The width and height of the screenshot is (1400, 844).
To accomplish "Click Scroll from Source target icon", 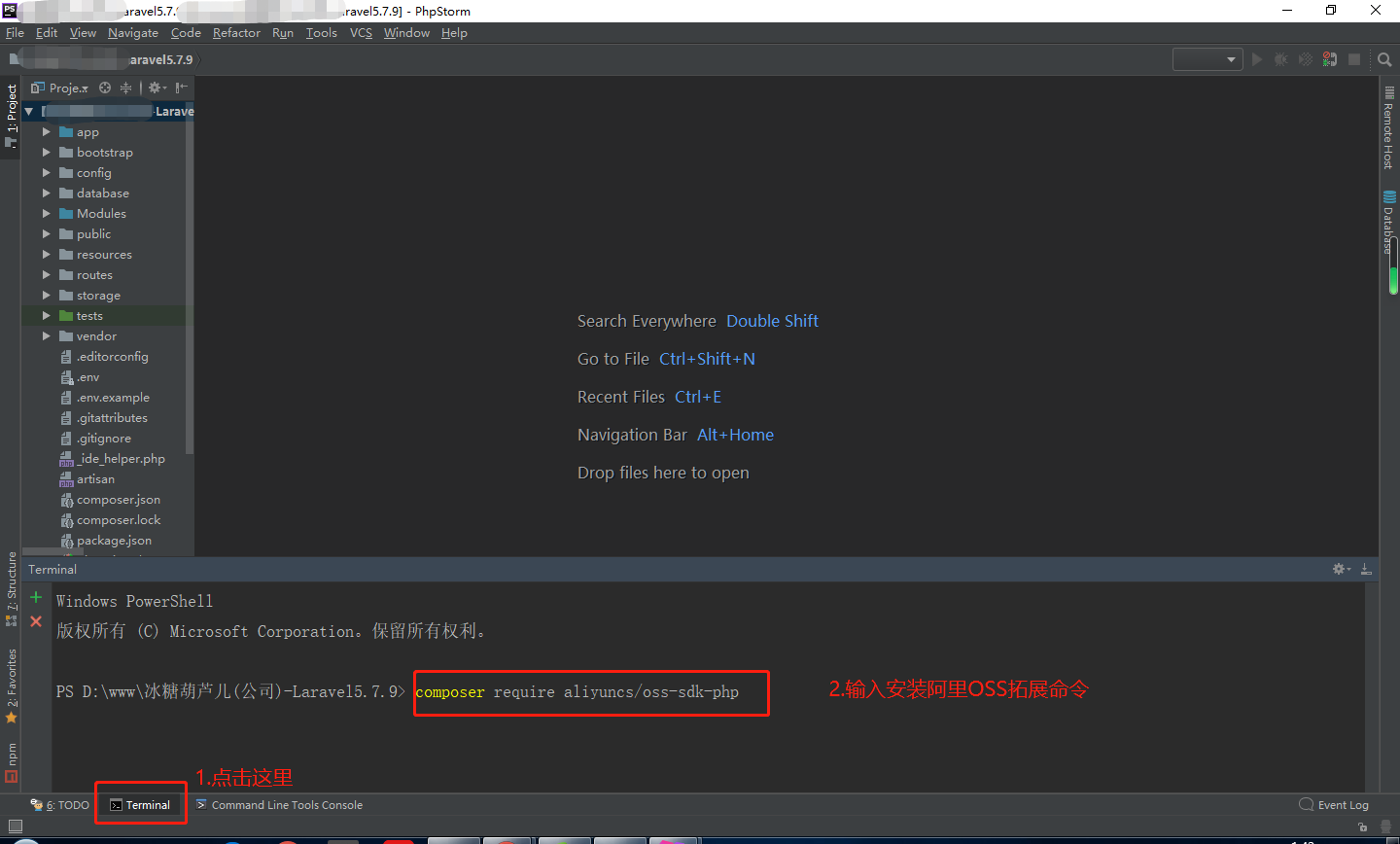I will click(105, 88).
